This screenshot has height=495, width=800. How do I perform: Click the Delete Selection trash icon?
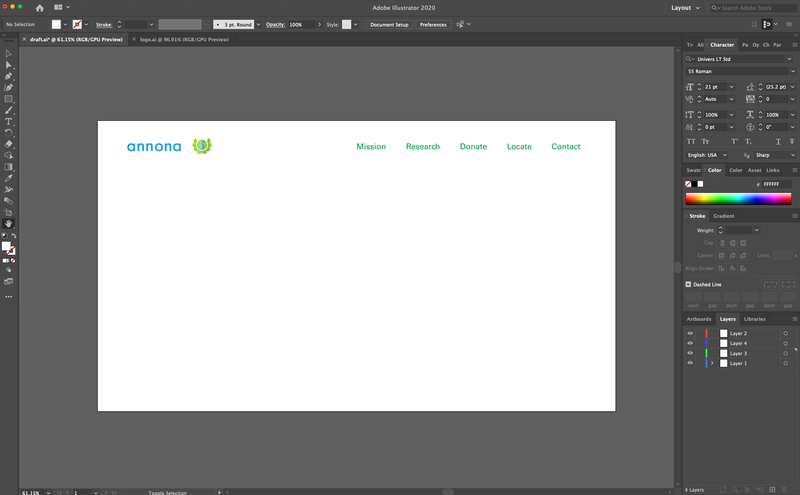[x=785, y=489]
